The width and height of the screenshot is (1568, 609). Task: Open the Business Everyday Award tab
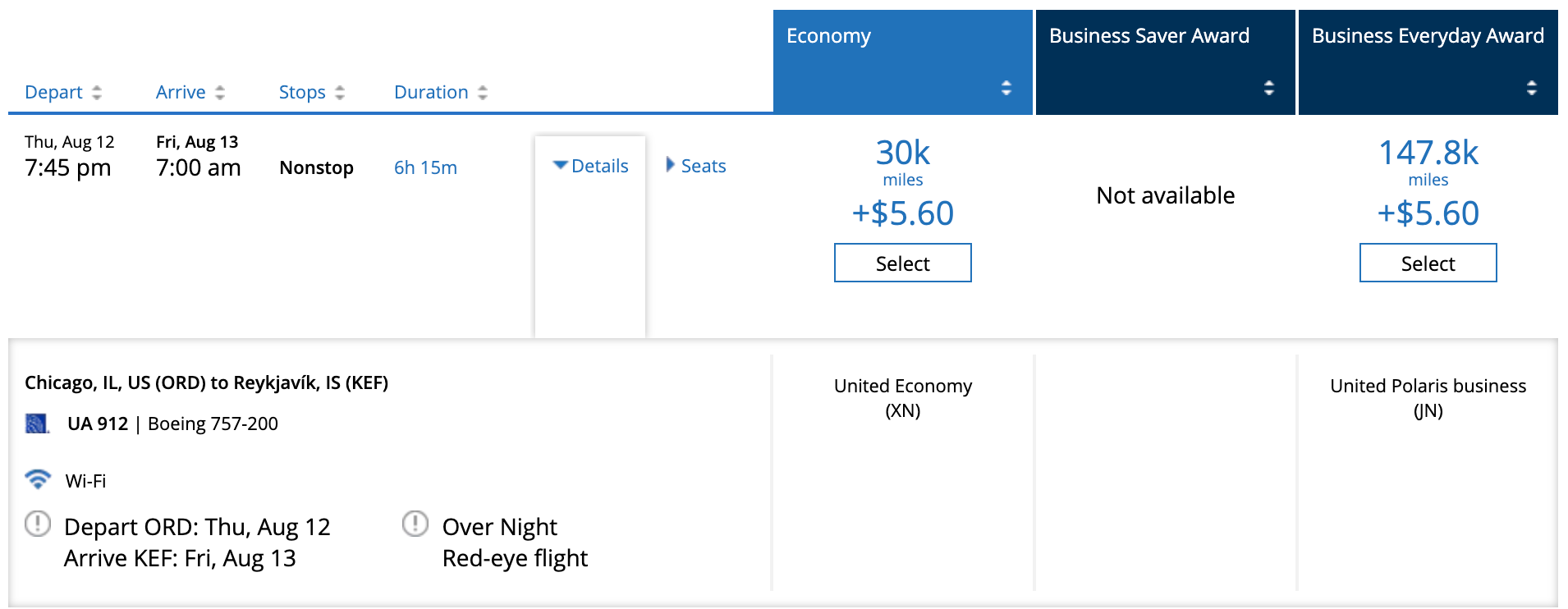click(x=1428, y=36)
